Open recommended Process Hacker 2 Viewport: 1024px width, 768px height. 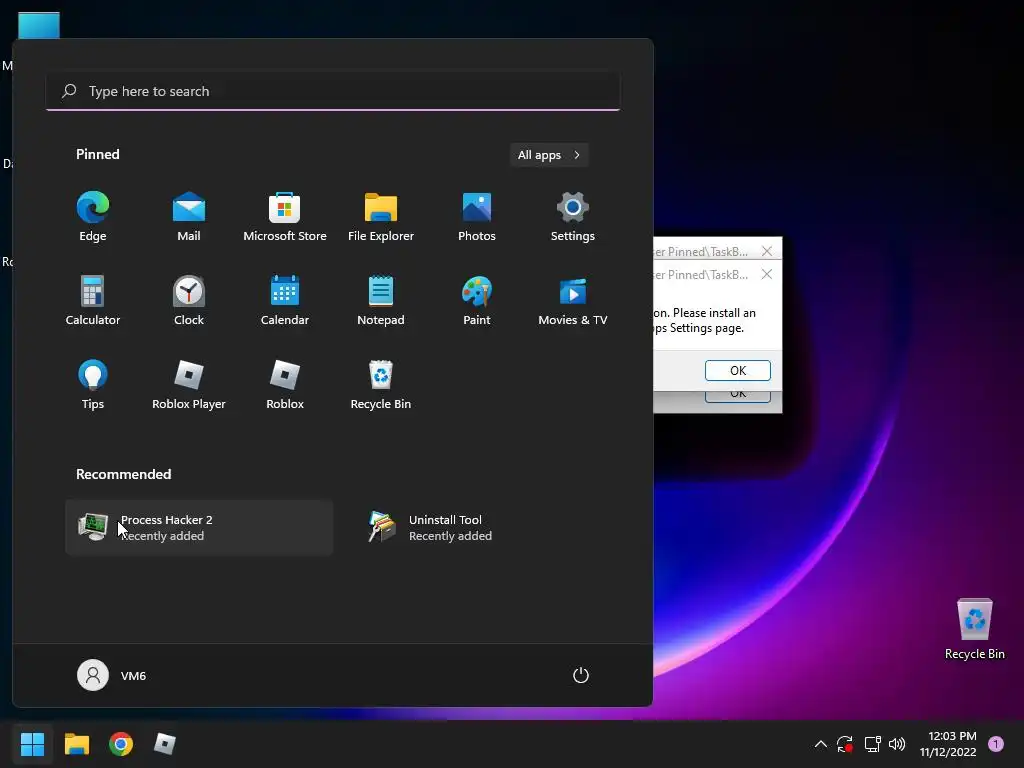pyautogui.click(x=199, y=528)
